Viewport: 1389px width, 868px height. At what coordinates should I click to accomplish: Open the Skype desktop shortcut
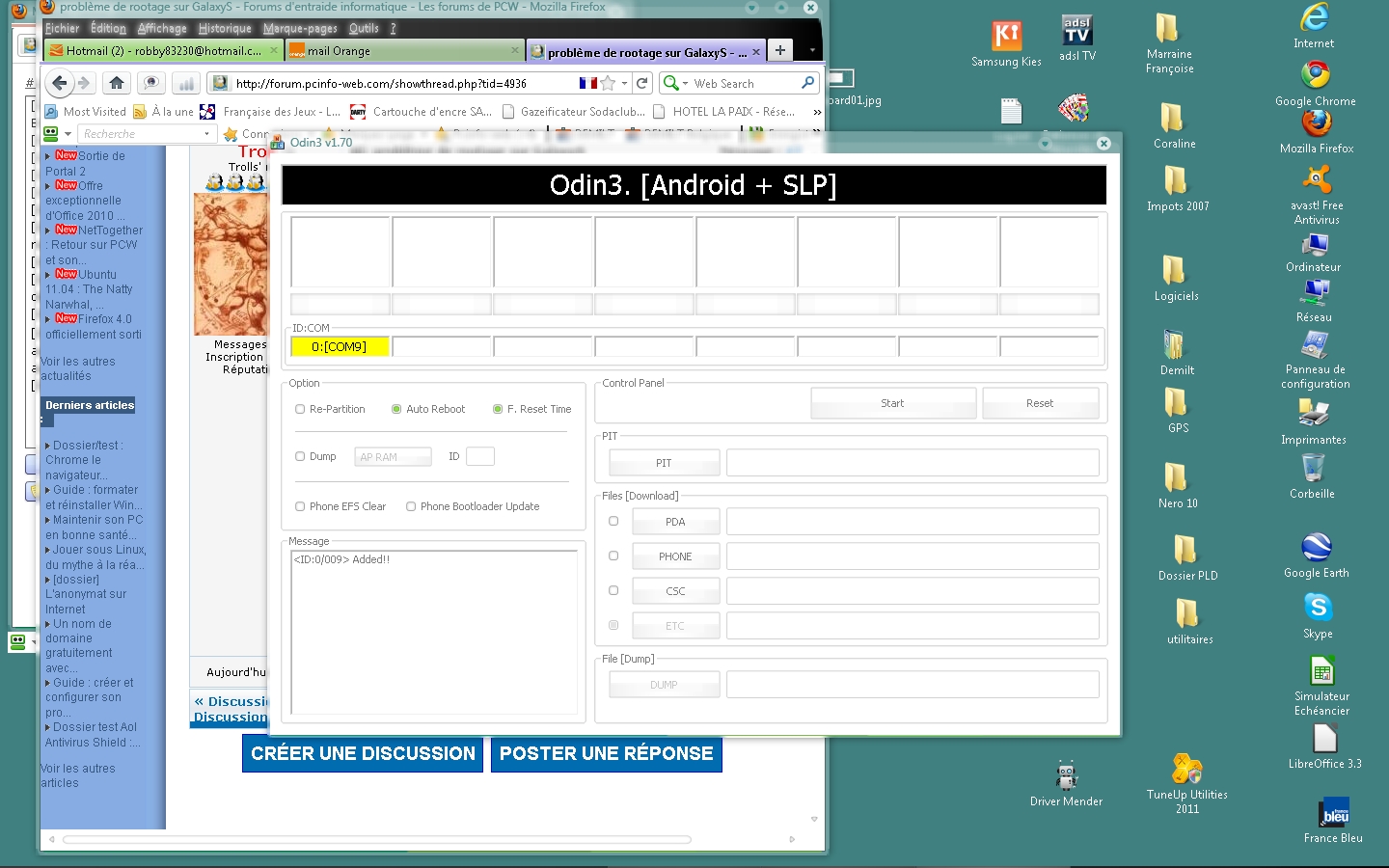[1318, 608]
